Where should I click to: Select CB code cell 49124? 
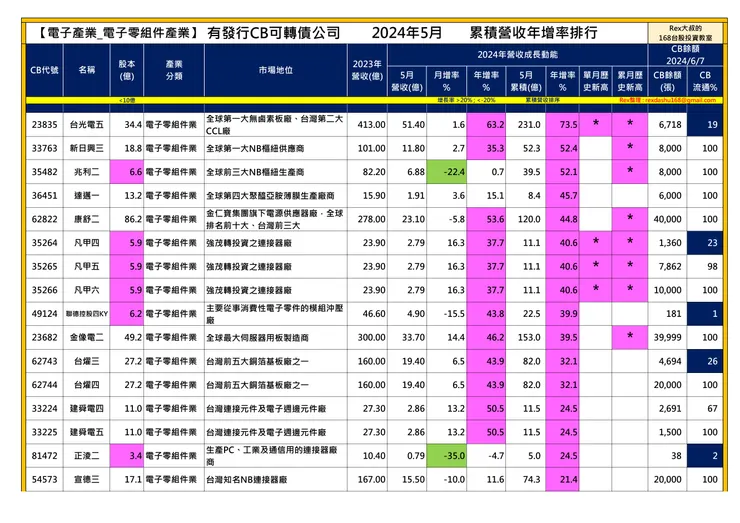point(44,313)
